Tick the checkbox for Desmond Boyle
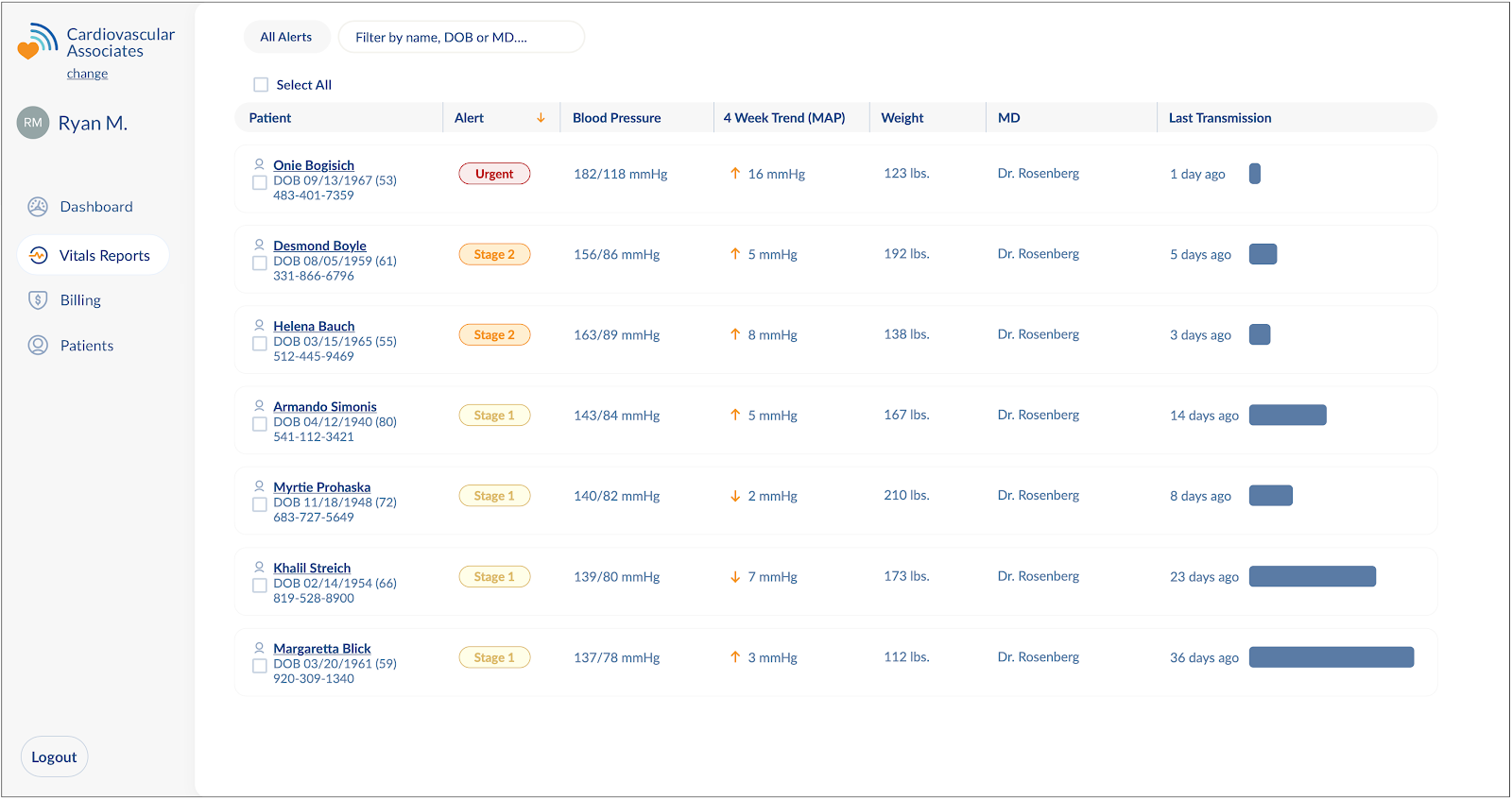The height and width of the screenshot is (799, 1512). 259,263
